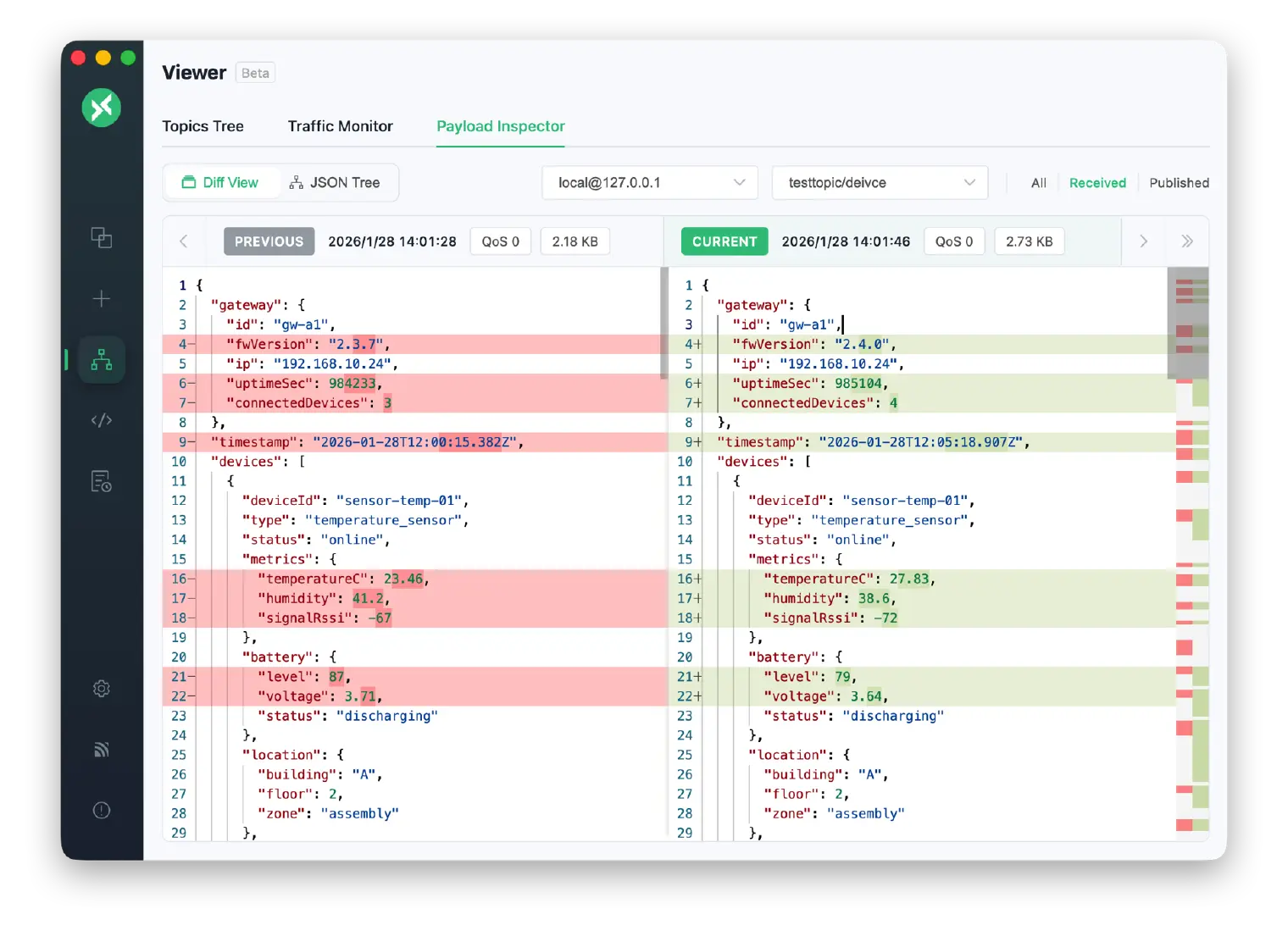Click the PREVIOUS label button
Screen dimensions: 1288x942
click(269, 241)
